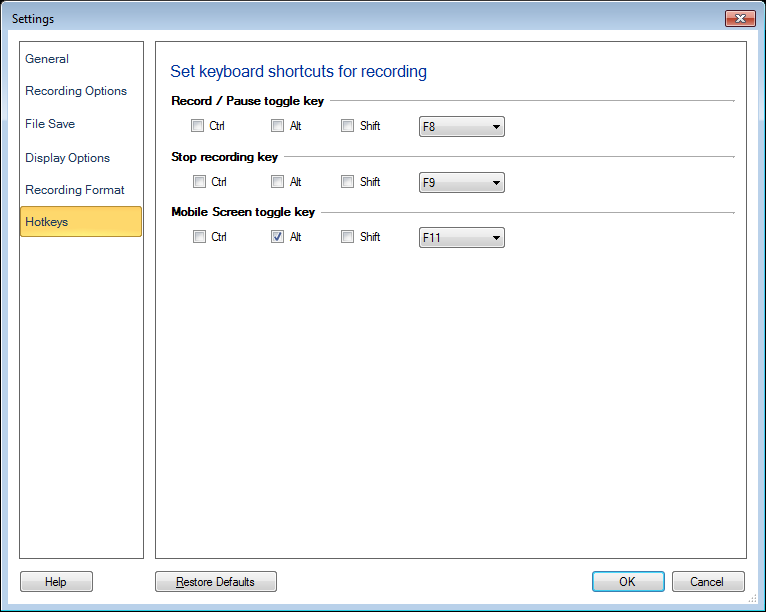The image size is (766, 612).
Task: Tick Shift for Stop recording key
Action: 348,182
